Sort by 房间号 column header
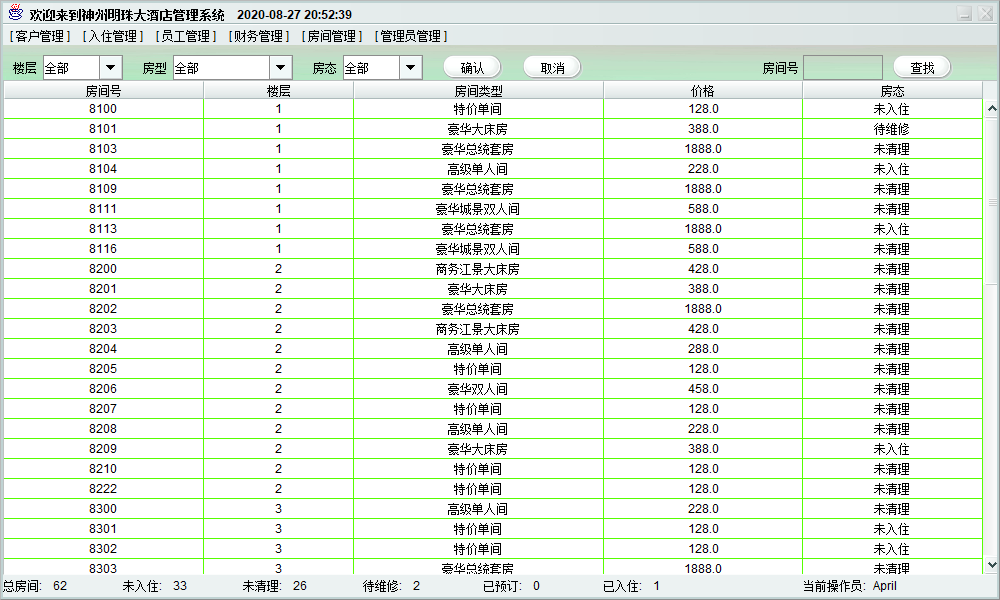 (103, 91)
